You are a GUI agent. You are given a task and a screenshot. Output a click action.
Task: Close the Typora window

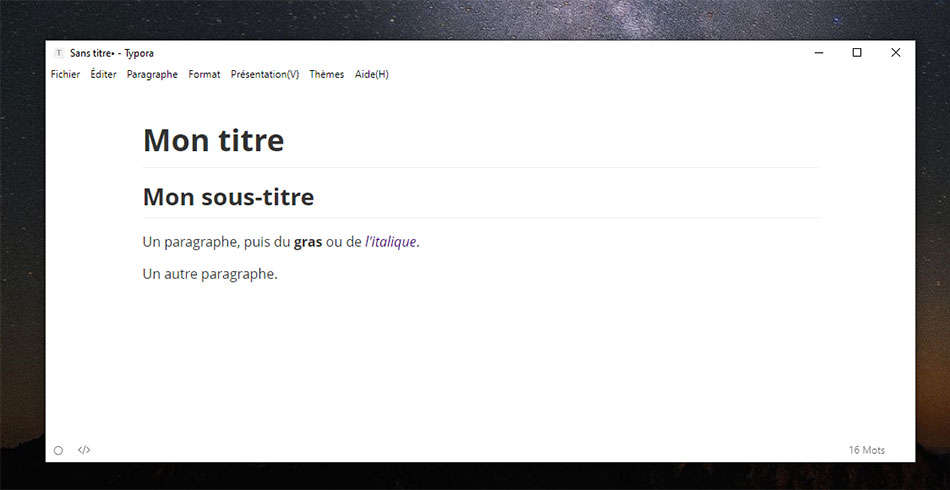[x=895, y=53]
